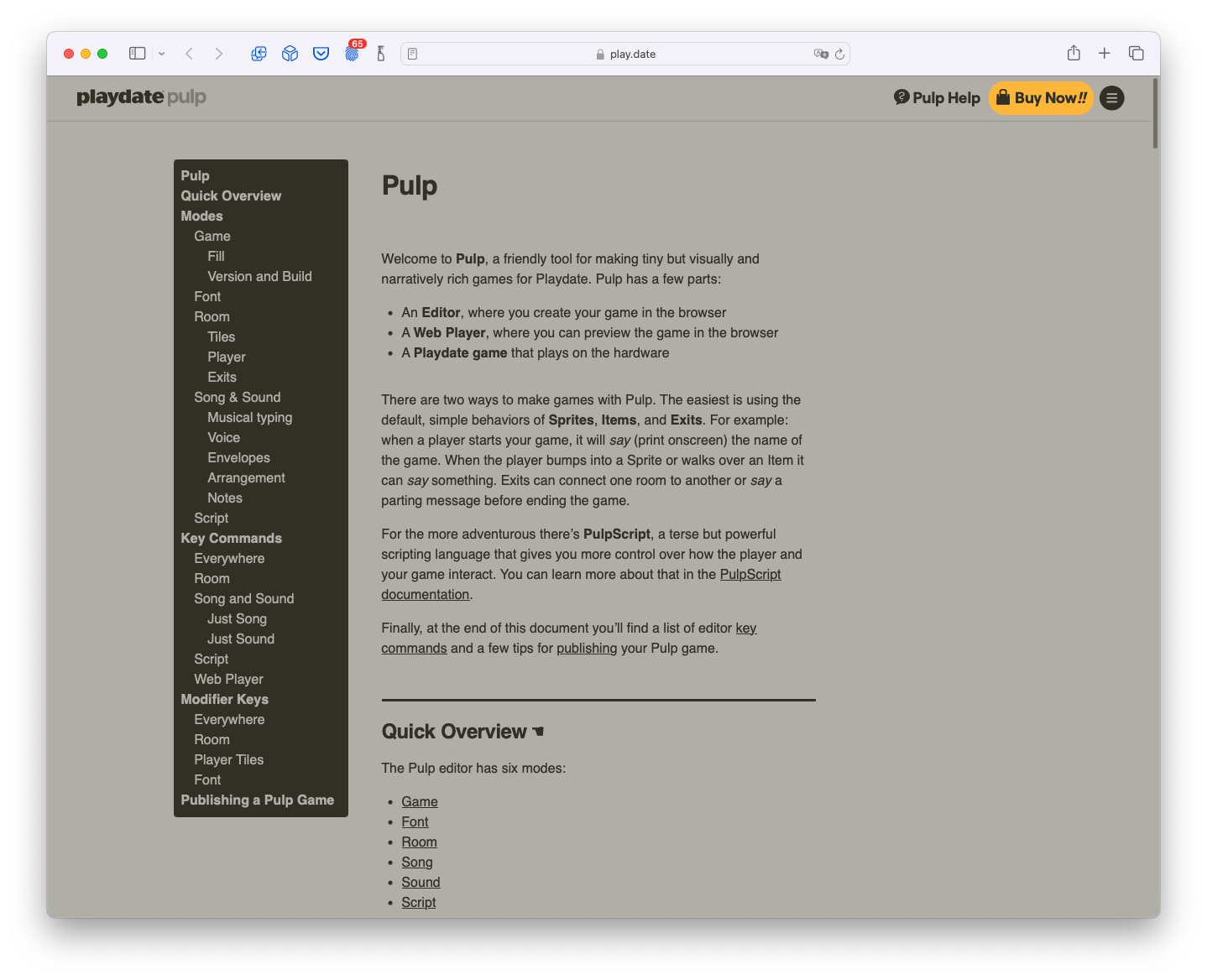This screenshot has width=1207, height=980.
Task: Open Fill in the sidebar
Action: (216, 256)
